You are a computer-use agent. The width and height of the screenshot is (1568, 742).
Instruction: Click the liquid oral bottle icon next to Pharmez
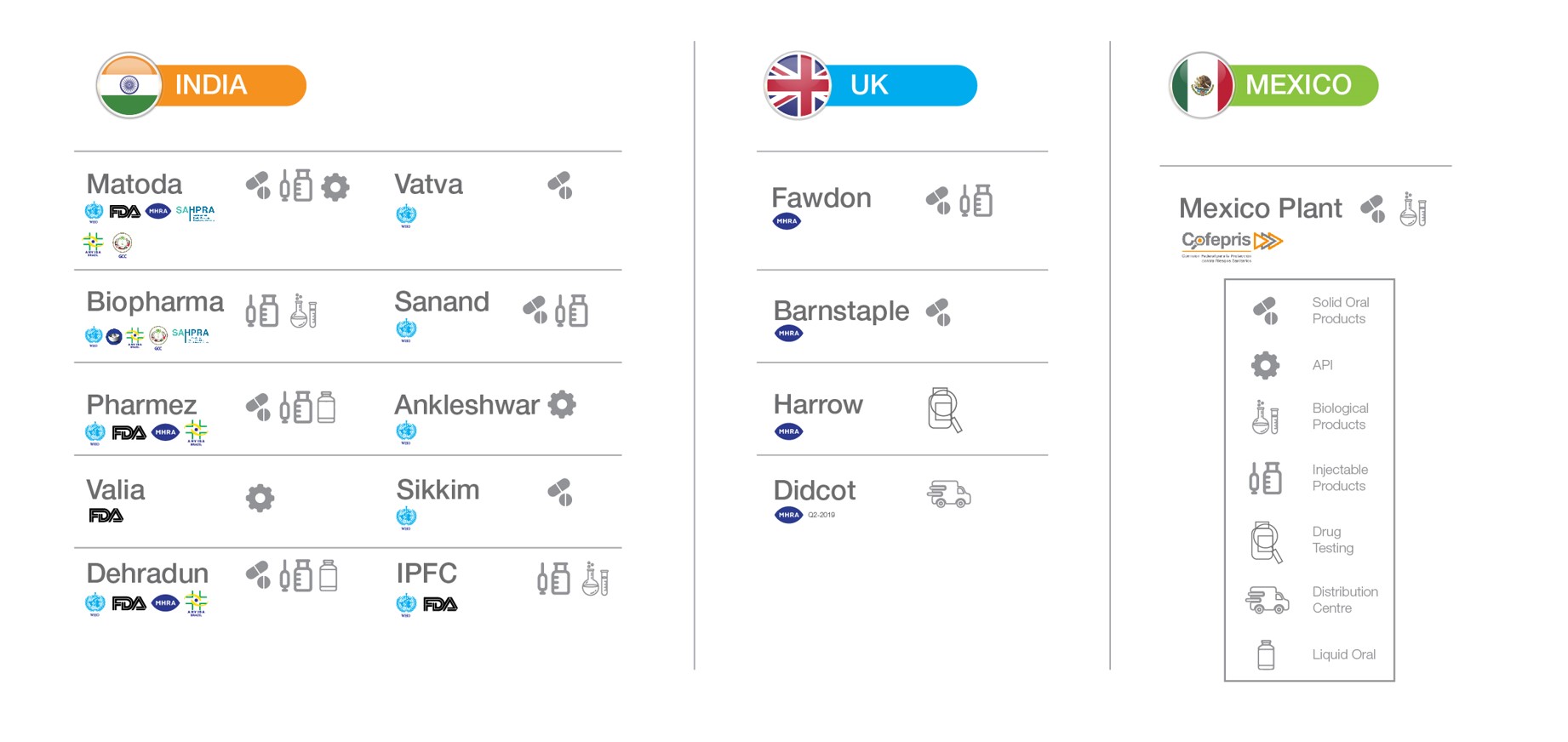tap(326, 407)
